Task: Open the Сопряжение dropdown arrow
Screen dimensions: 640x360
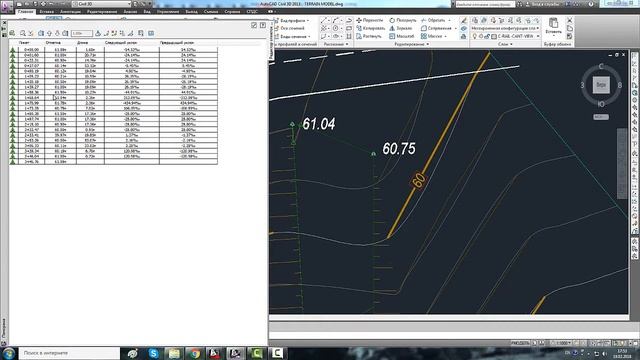Action: pyautogui.click(x=456, y=28)
